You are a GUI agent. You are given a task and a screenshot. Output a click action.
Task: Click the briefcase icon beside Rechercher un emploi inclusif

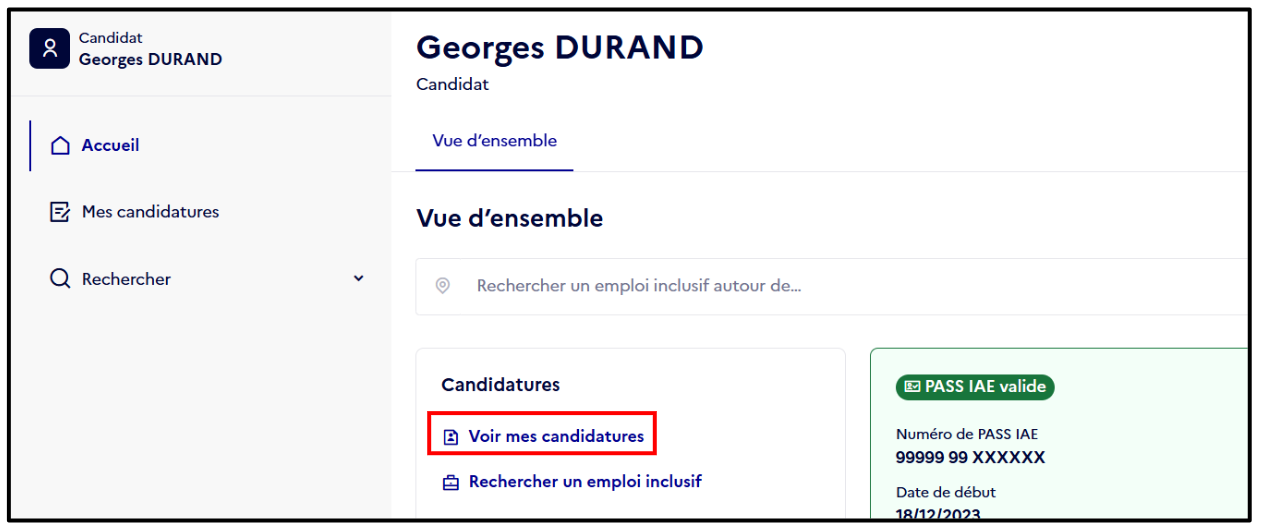click(x=451, y=482)
